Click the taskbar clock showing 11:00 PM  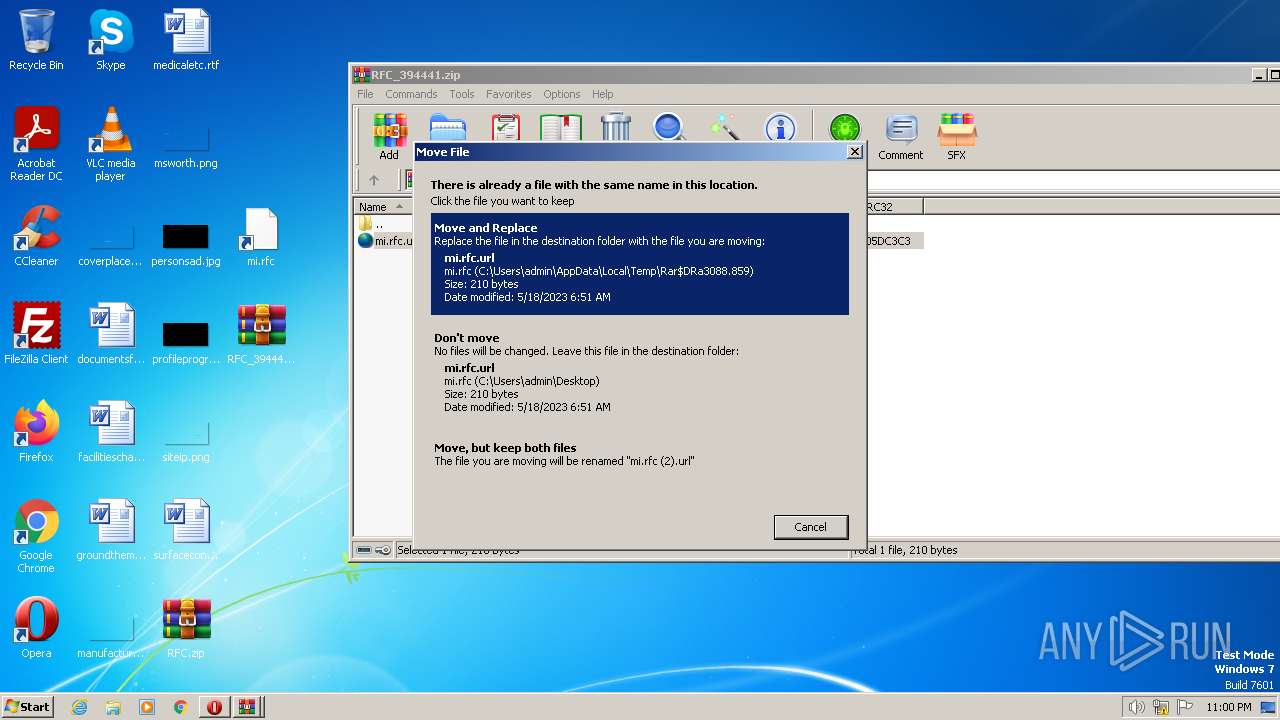1229,707
